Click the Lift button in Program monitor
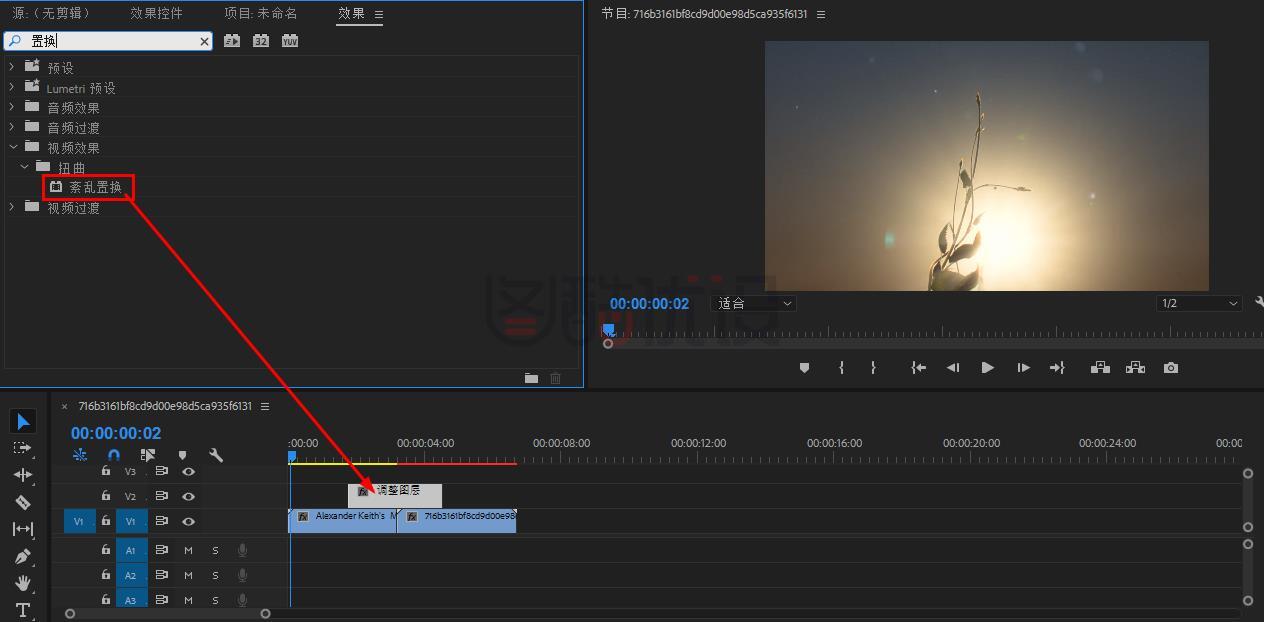This screenshot has height=622, width=1264. tap(1100, 368)
